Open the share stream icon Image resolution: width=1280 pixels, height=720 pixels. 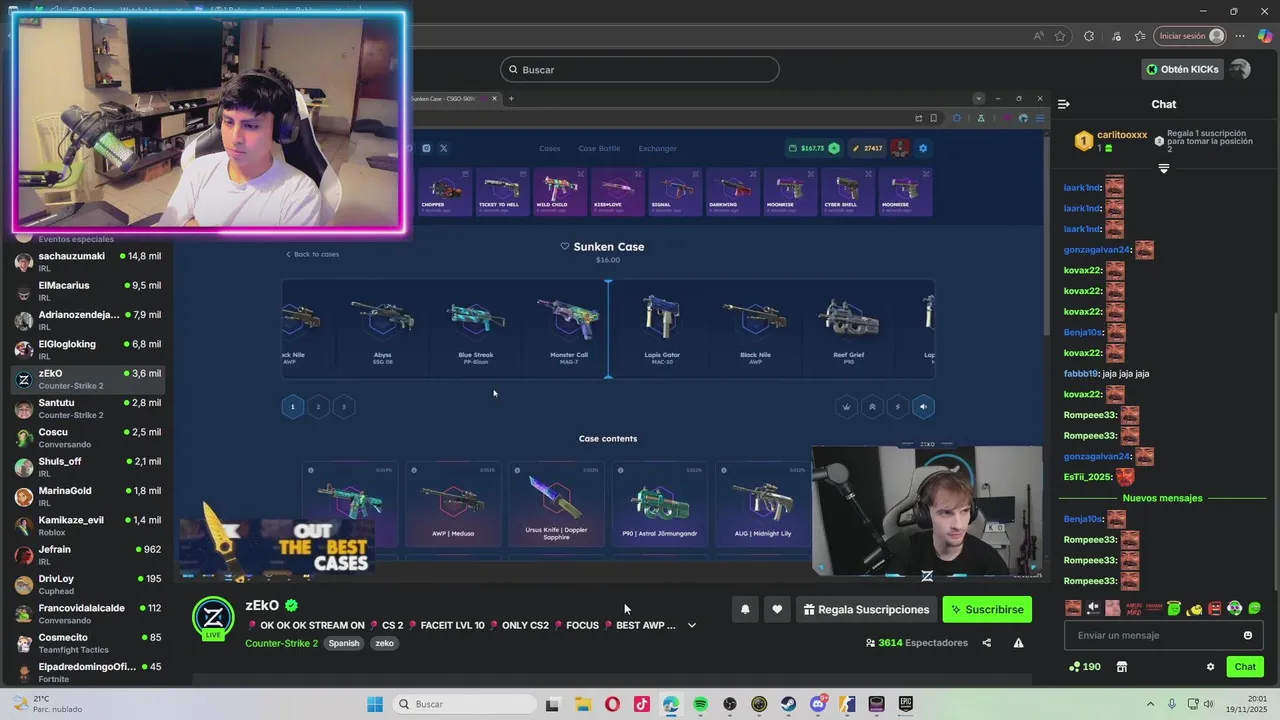coord(986,643)
